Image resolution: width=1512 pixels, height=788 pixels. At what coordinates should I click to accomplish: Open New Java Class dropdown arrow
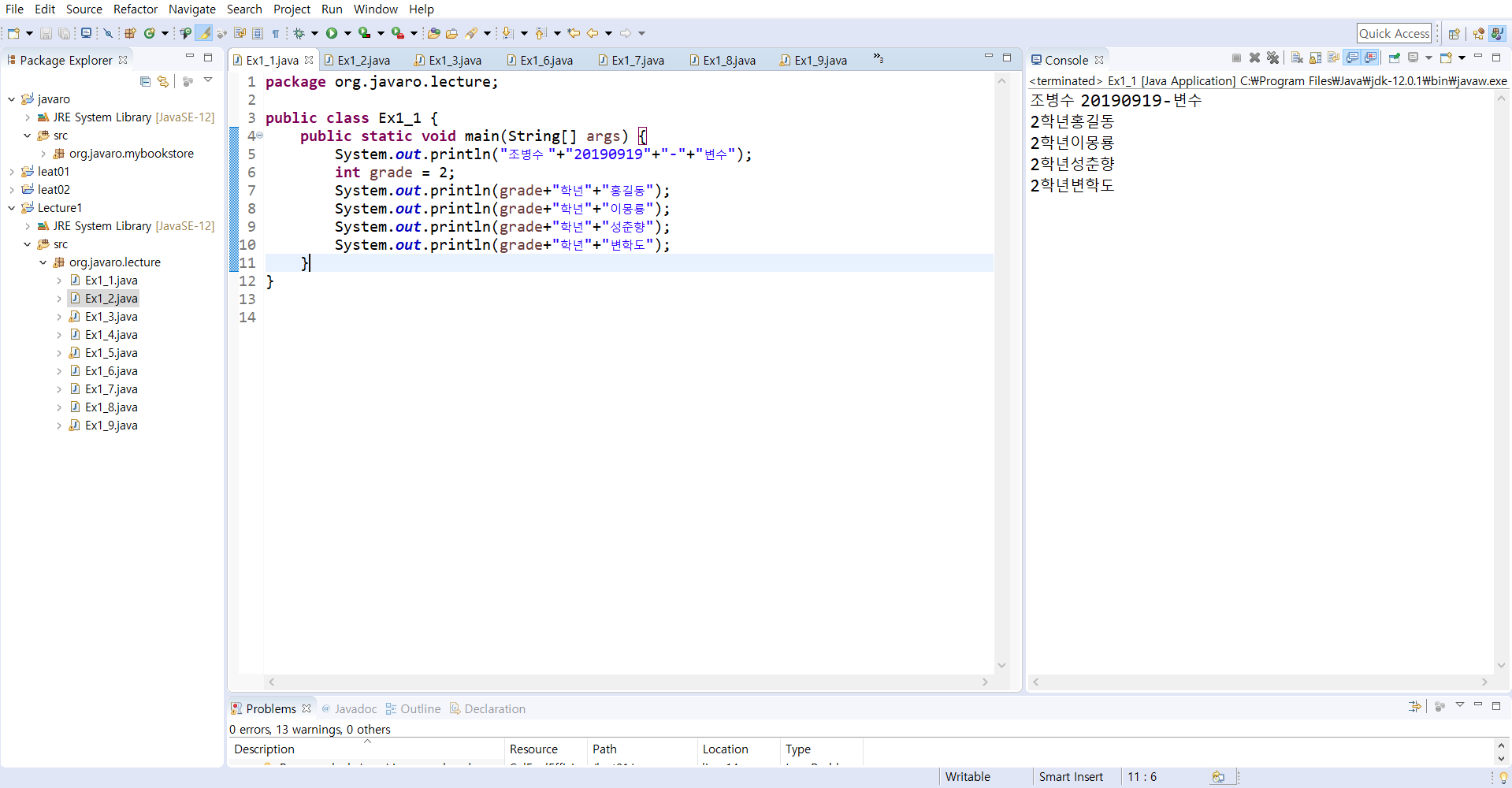pyautogui.click(x=165, y=33)
